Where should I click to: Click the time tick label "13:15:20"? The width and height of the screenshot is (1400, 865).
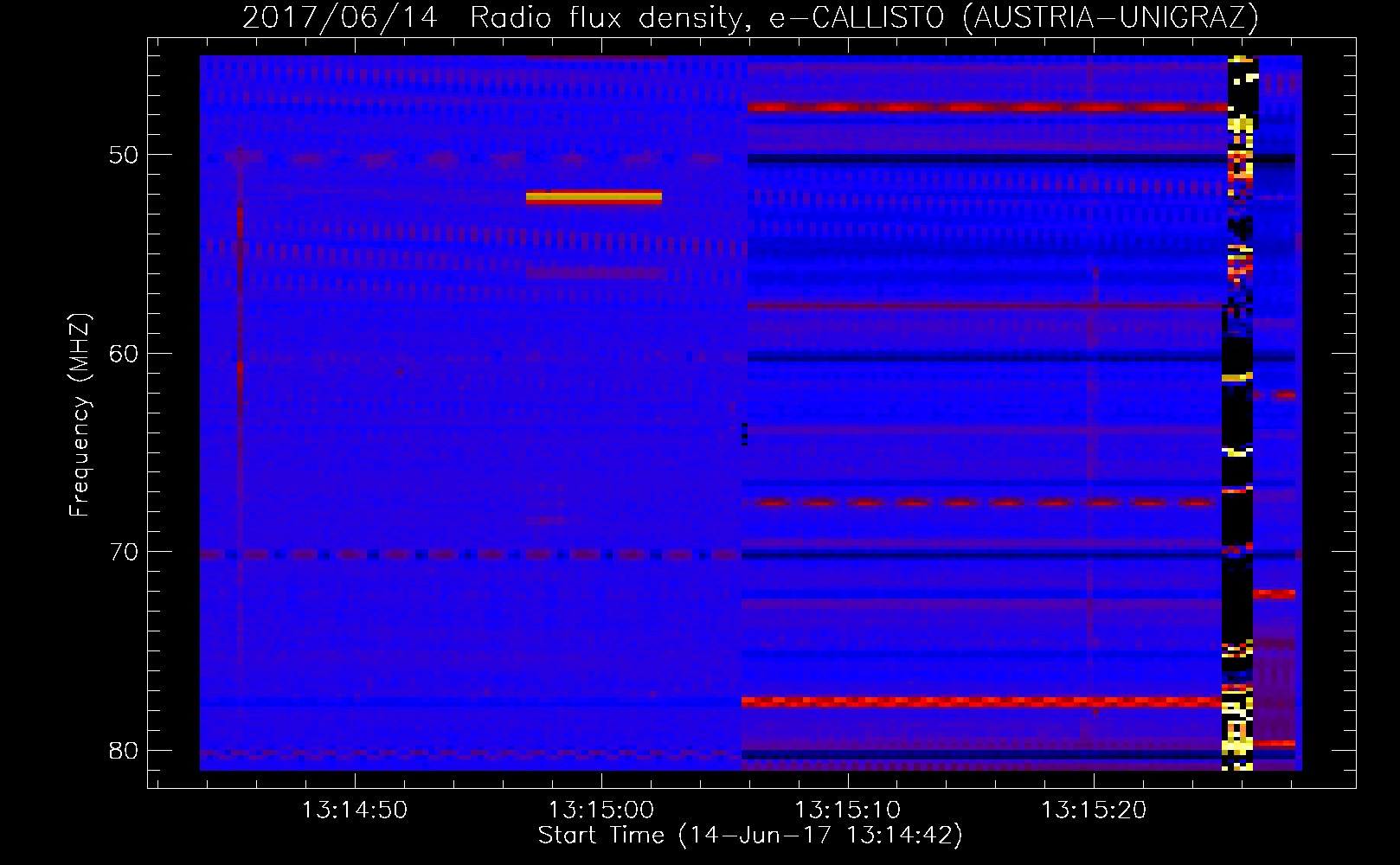tap(1094, 811)
